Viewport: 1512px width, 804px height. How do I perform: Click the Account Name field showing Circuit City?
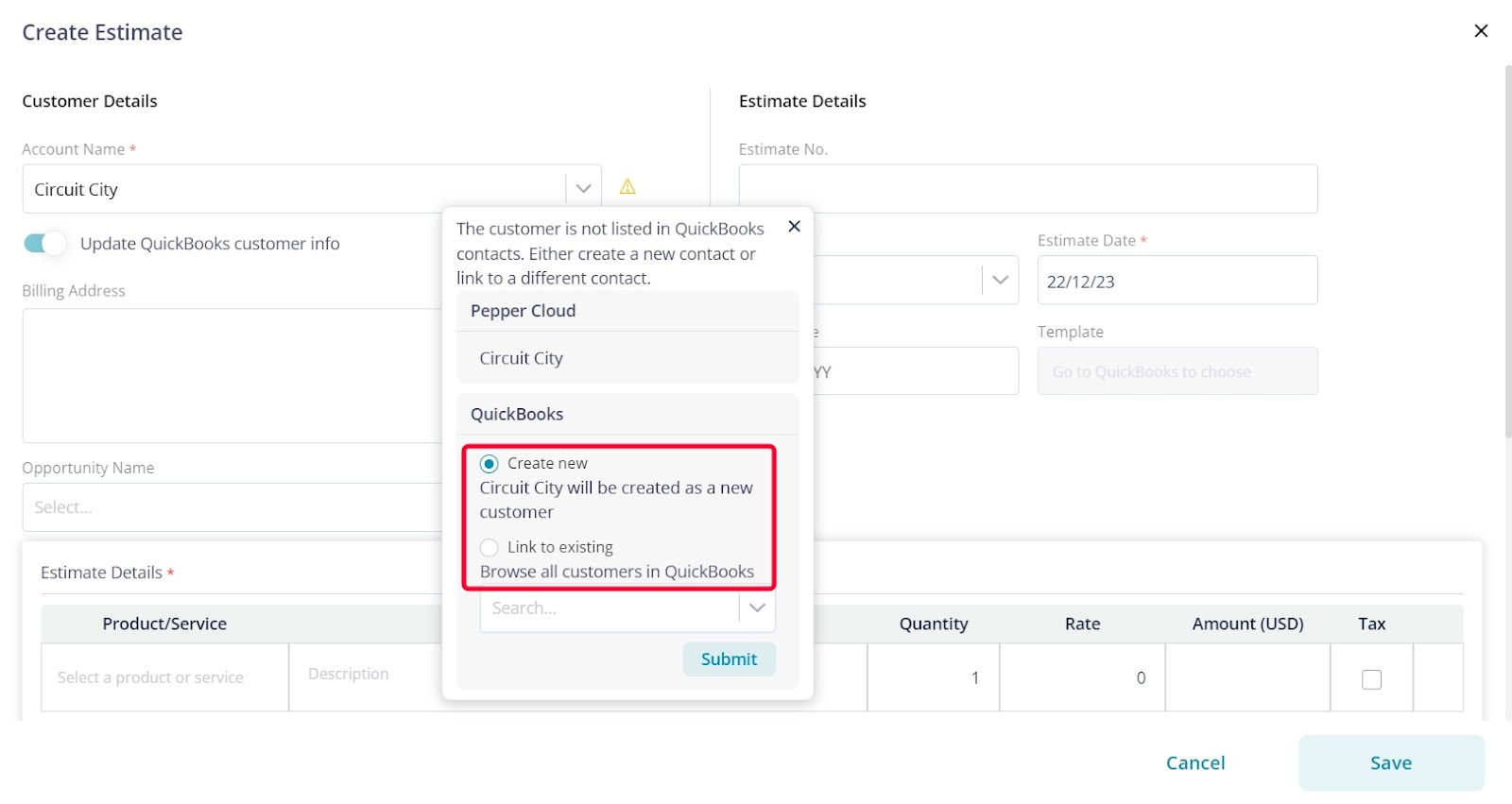(312, 189)
